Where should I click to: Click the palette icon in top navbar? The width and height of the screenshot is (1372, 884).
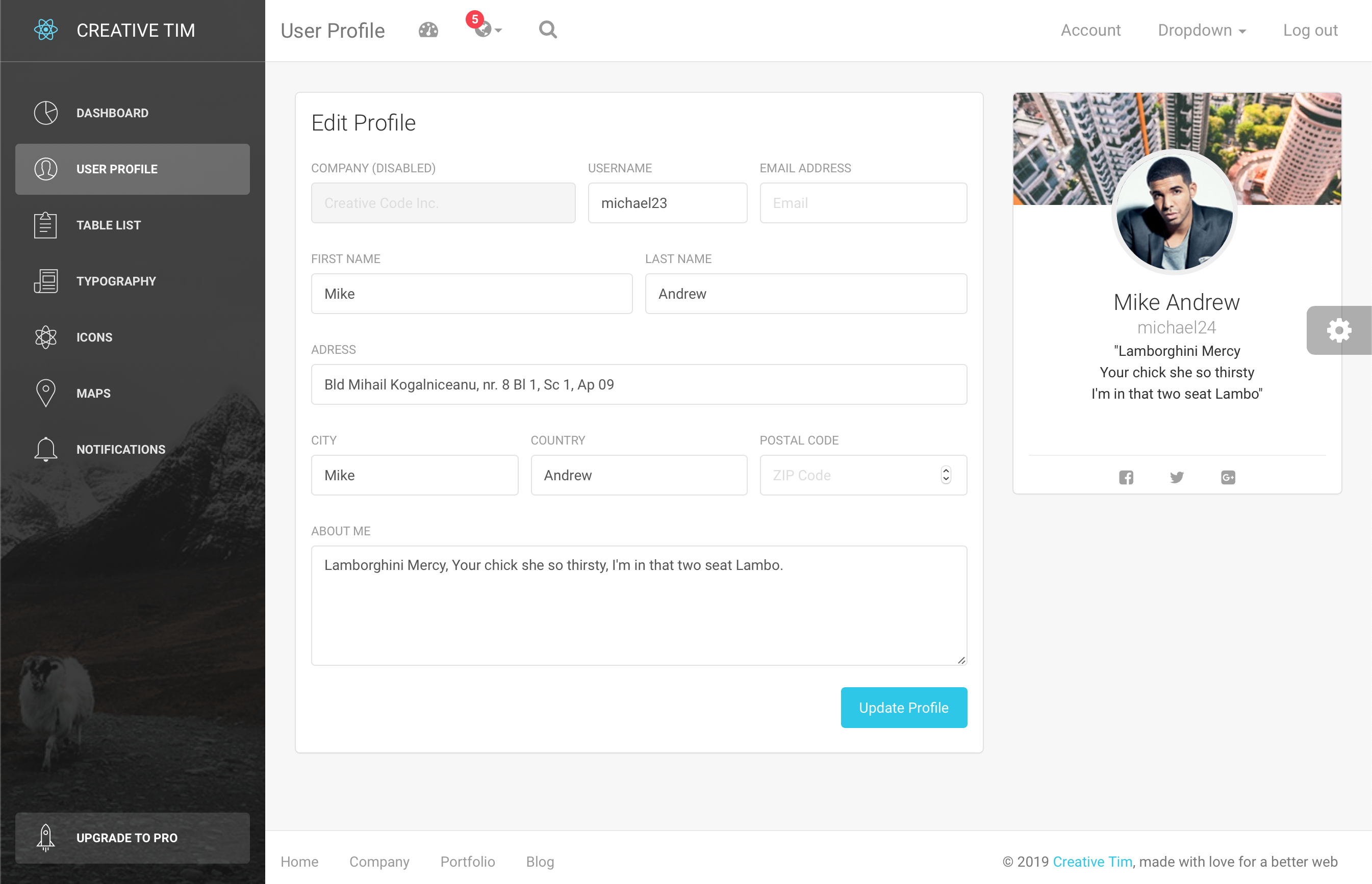point(428,30)
